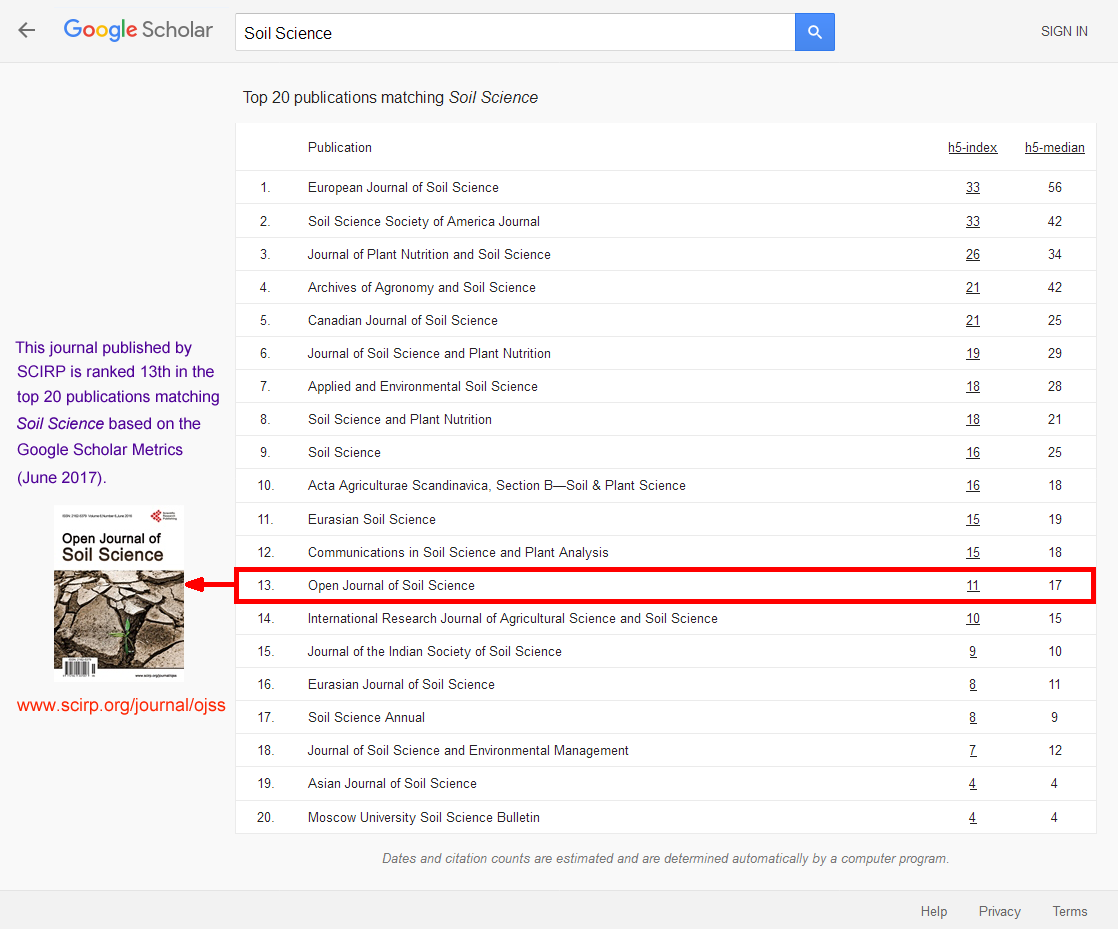Viewport: 1118px width, 929px height.
Task: Open h5-index 33 for Soil Science Society of America Journal
Action: [x=973, y=222]
